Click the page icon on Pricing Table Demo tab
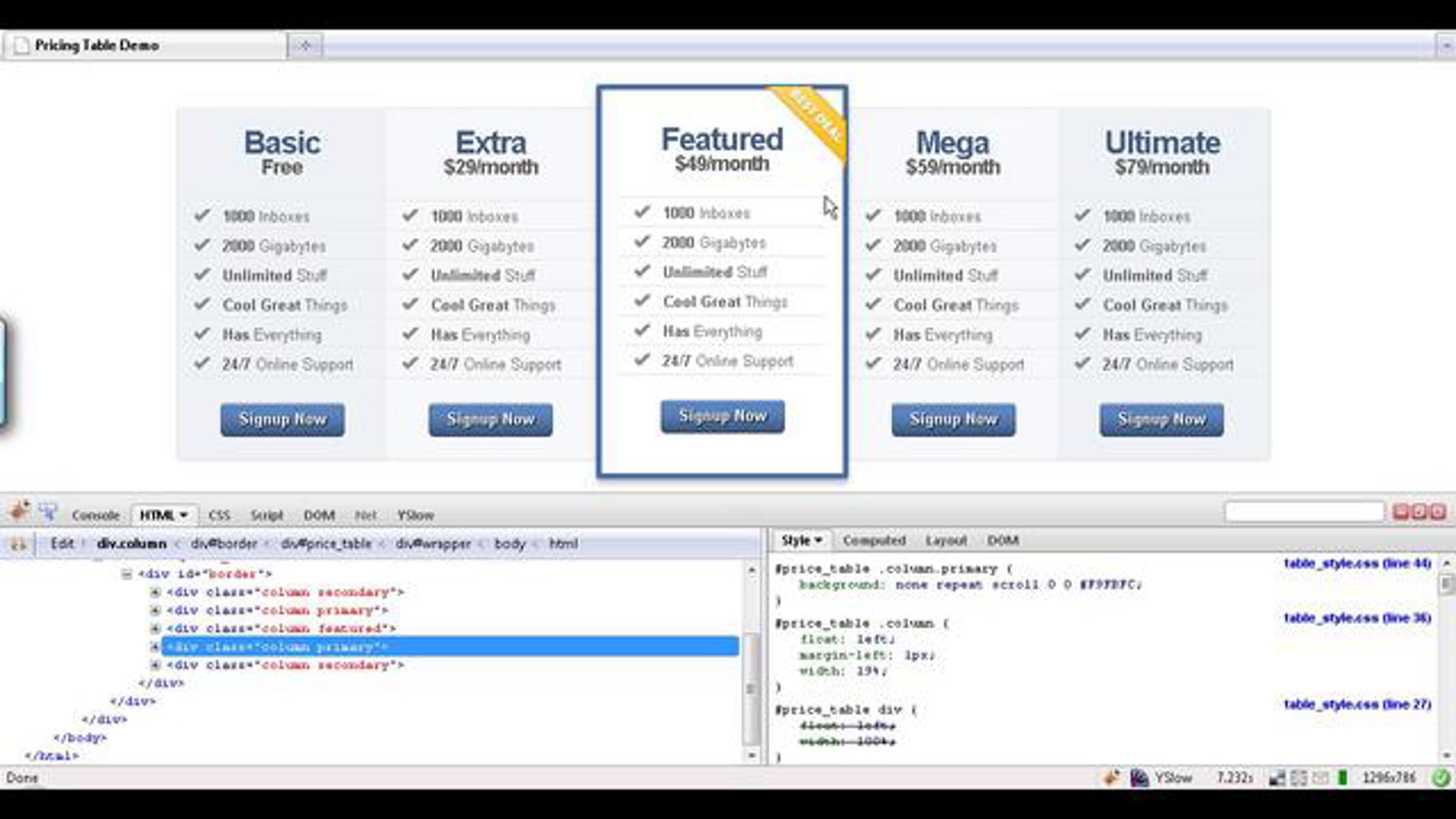 (x=21, y=45)
